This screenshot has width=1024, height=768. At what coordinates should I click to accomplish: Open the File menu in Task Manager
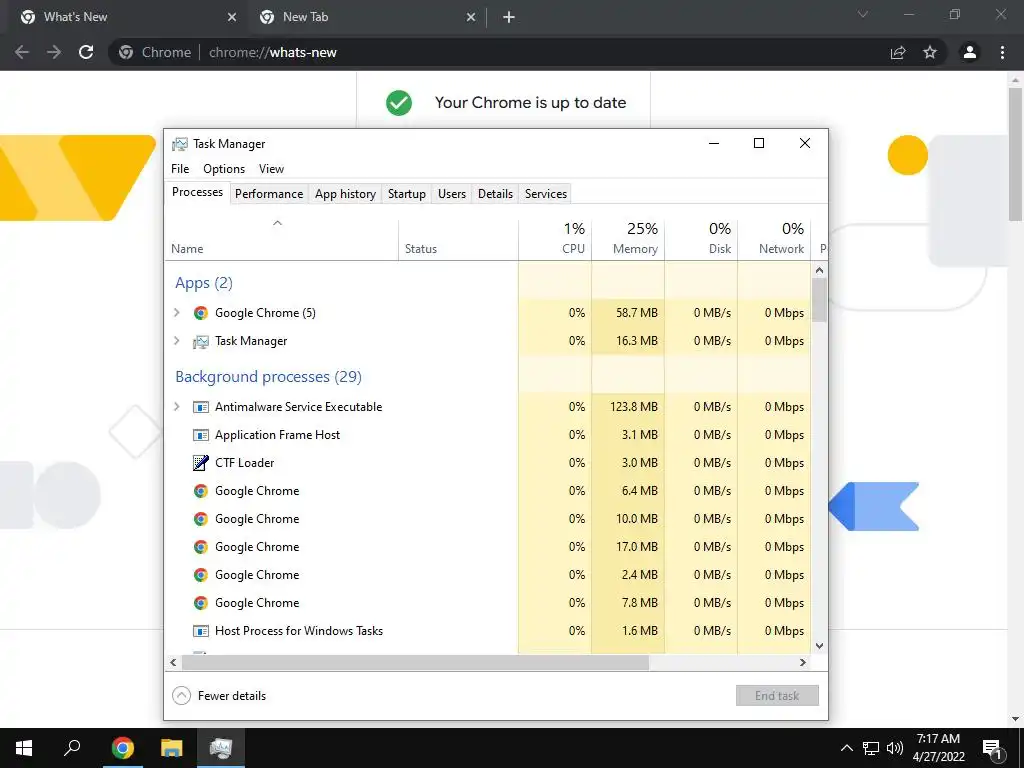click(180, 168)
